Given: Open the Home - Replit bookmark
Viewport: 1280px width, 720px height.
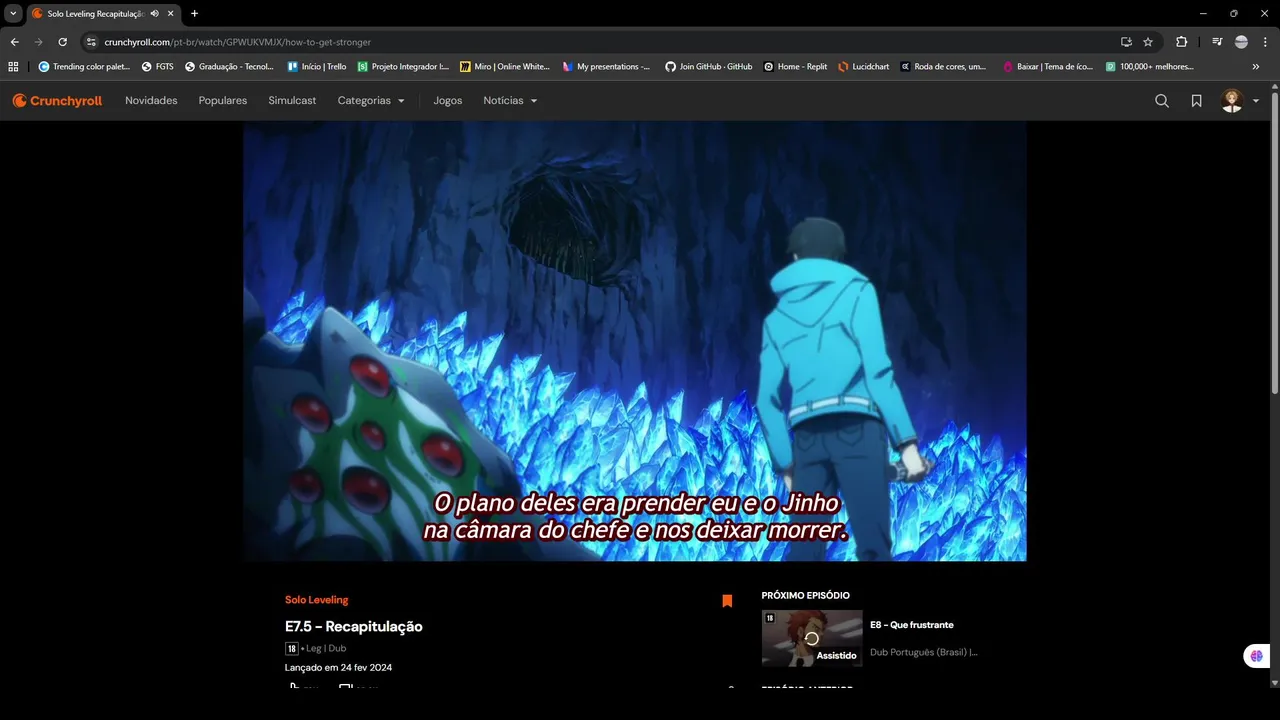Looking at the screenshot, I should pyautogui.click(x=796, y=67).
